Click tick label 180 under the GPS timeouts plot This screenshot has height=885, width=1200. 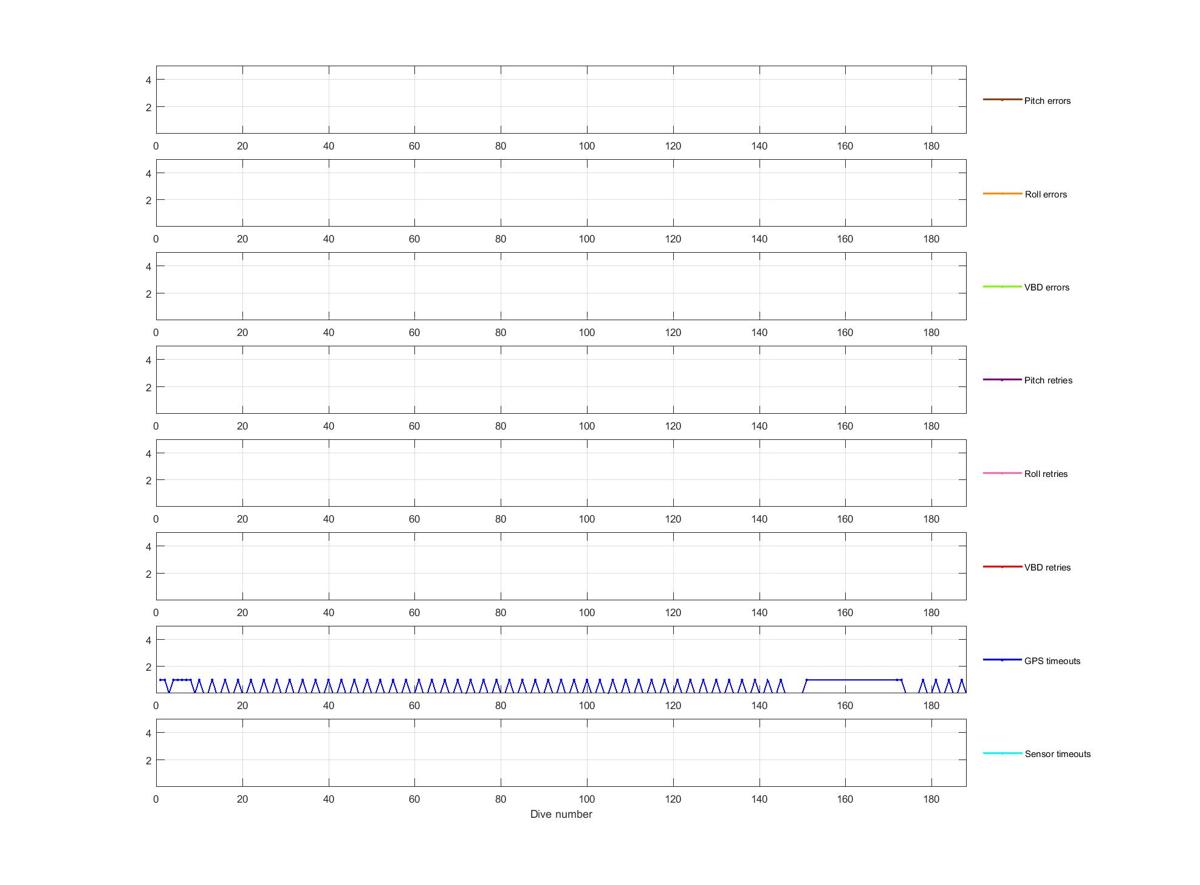click(932, 706)
